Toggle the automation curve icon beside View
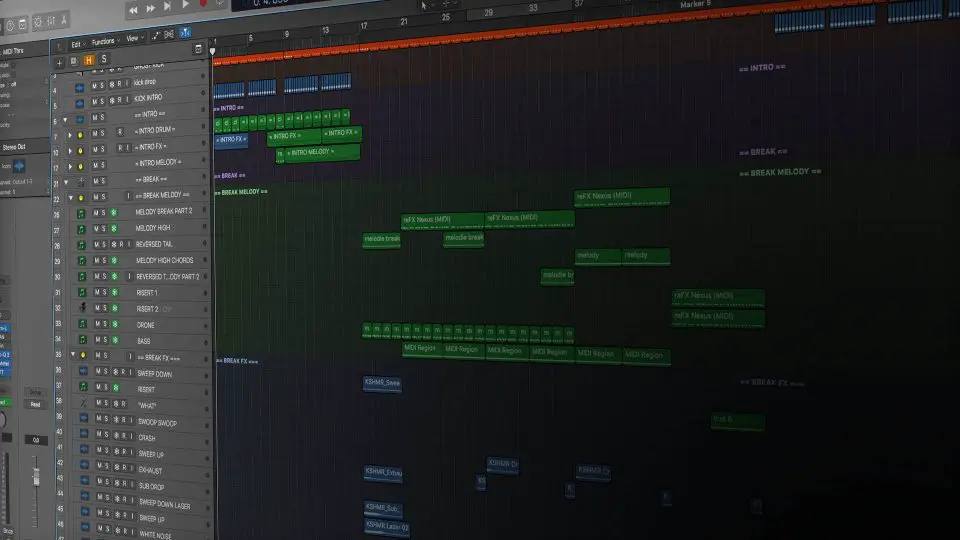This screenshot has height=540, width=960. 156,36
